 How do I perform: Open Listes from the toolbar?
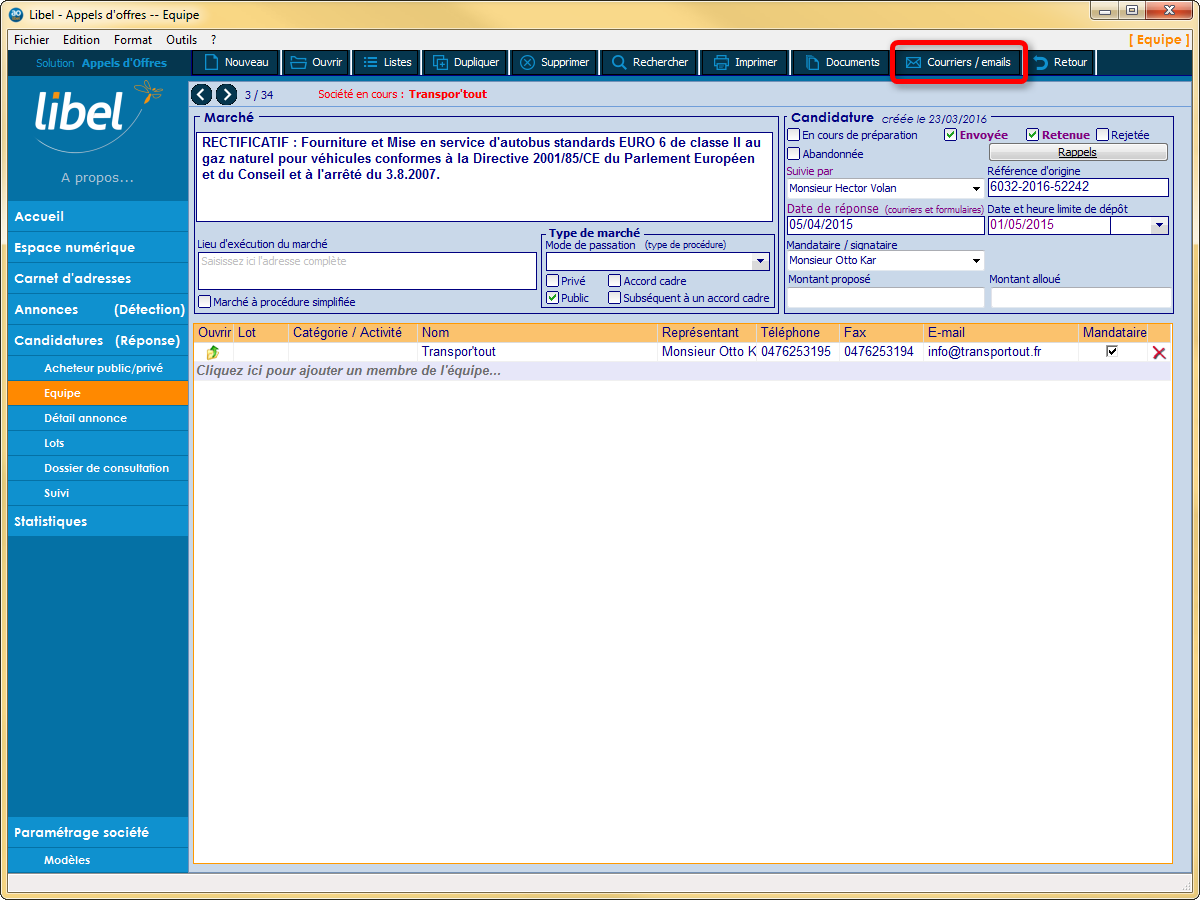(387, 62)
